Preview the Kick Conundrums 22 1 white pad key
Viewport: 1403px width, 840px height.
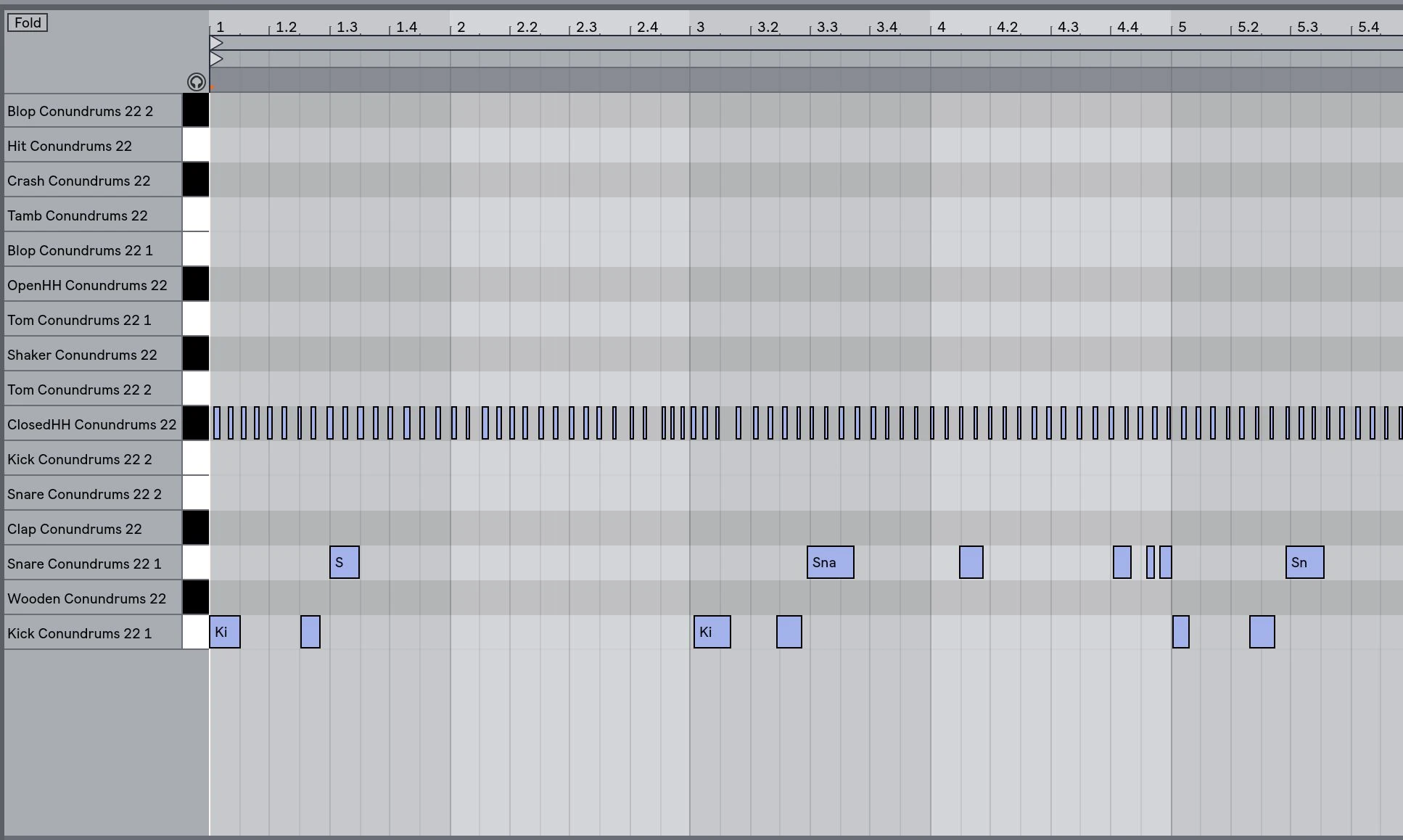tap(195, 633)
